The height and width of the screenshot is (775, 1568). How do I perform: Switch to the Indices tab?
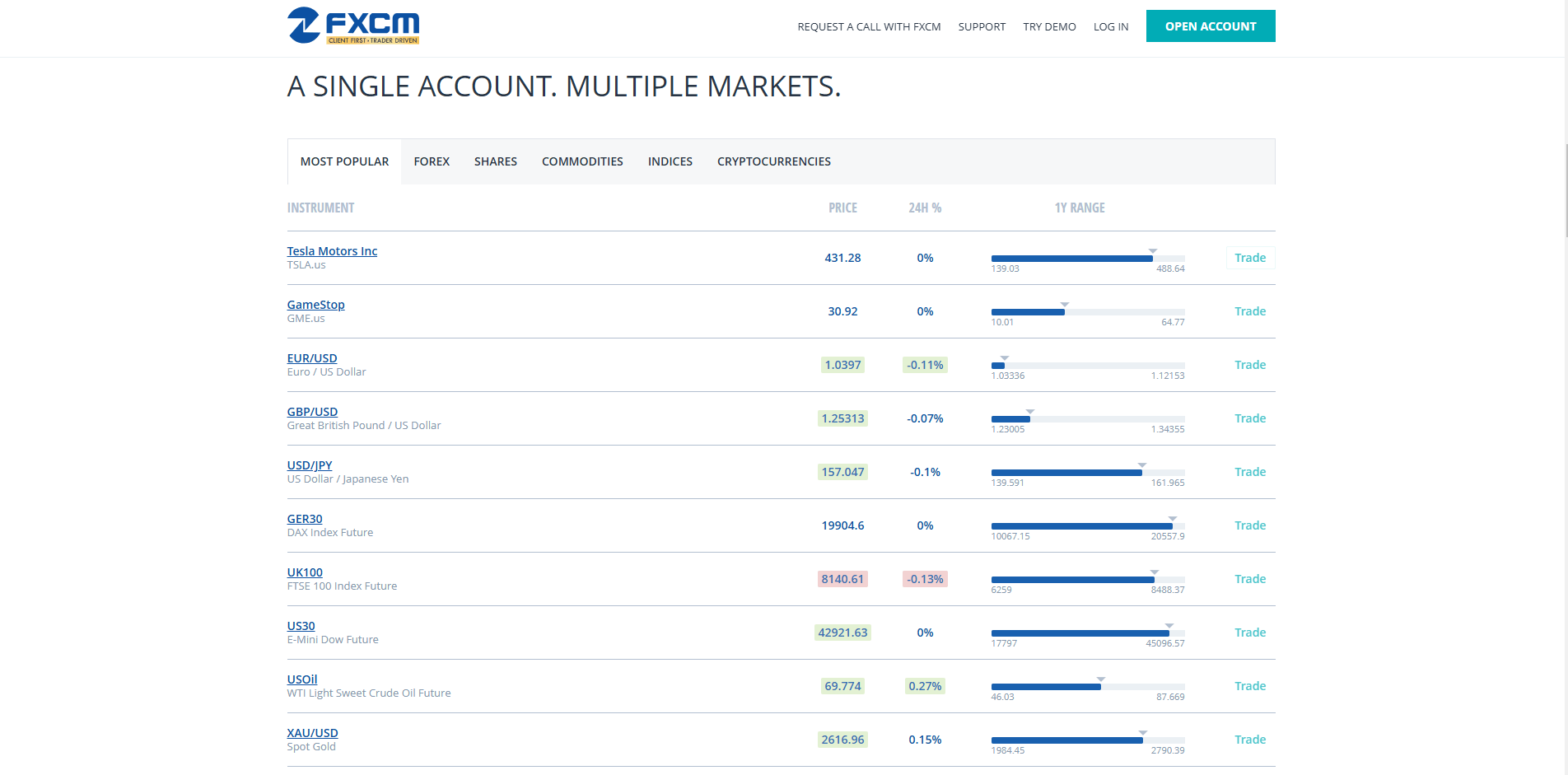click(x=670, y=161)
